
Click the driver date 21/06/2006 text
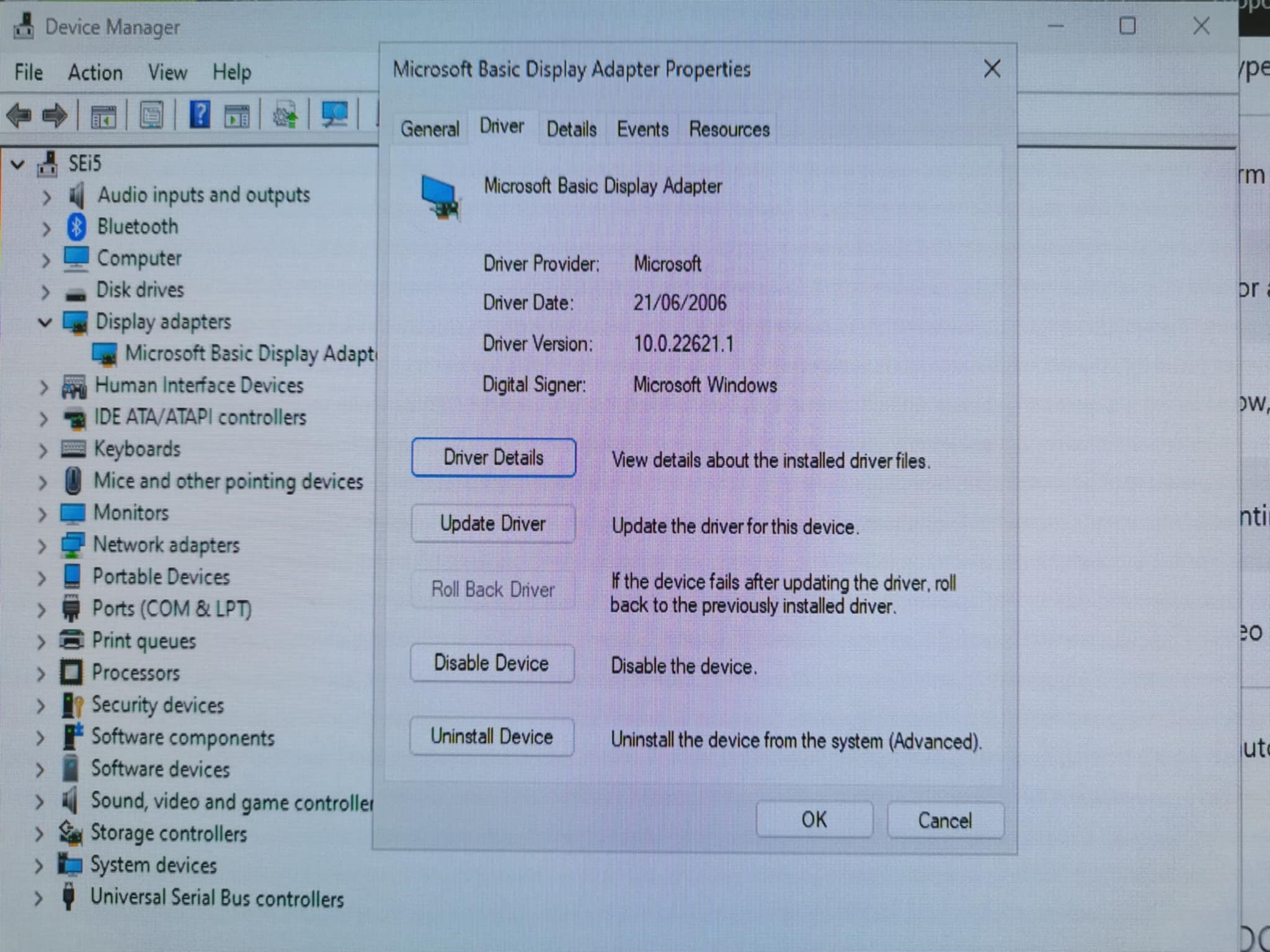point(680,302)
